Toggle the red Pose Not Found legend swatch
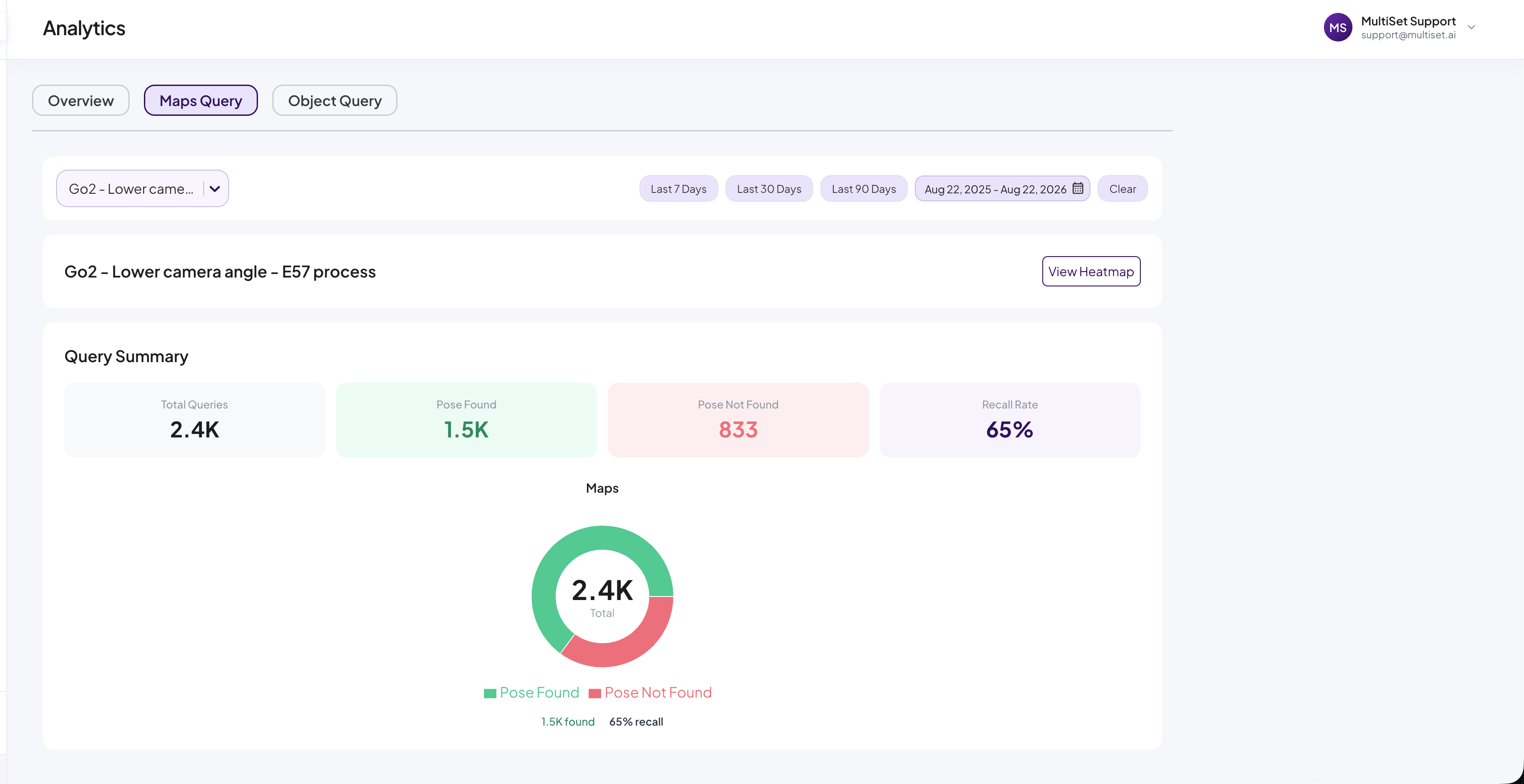1524x784 pixels. tap(594, 694)
